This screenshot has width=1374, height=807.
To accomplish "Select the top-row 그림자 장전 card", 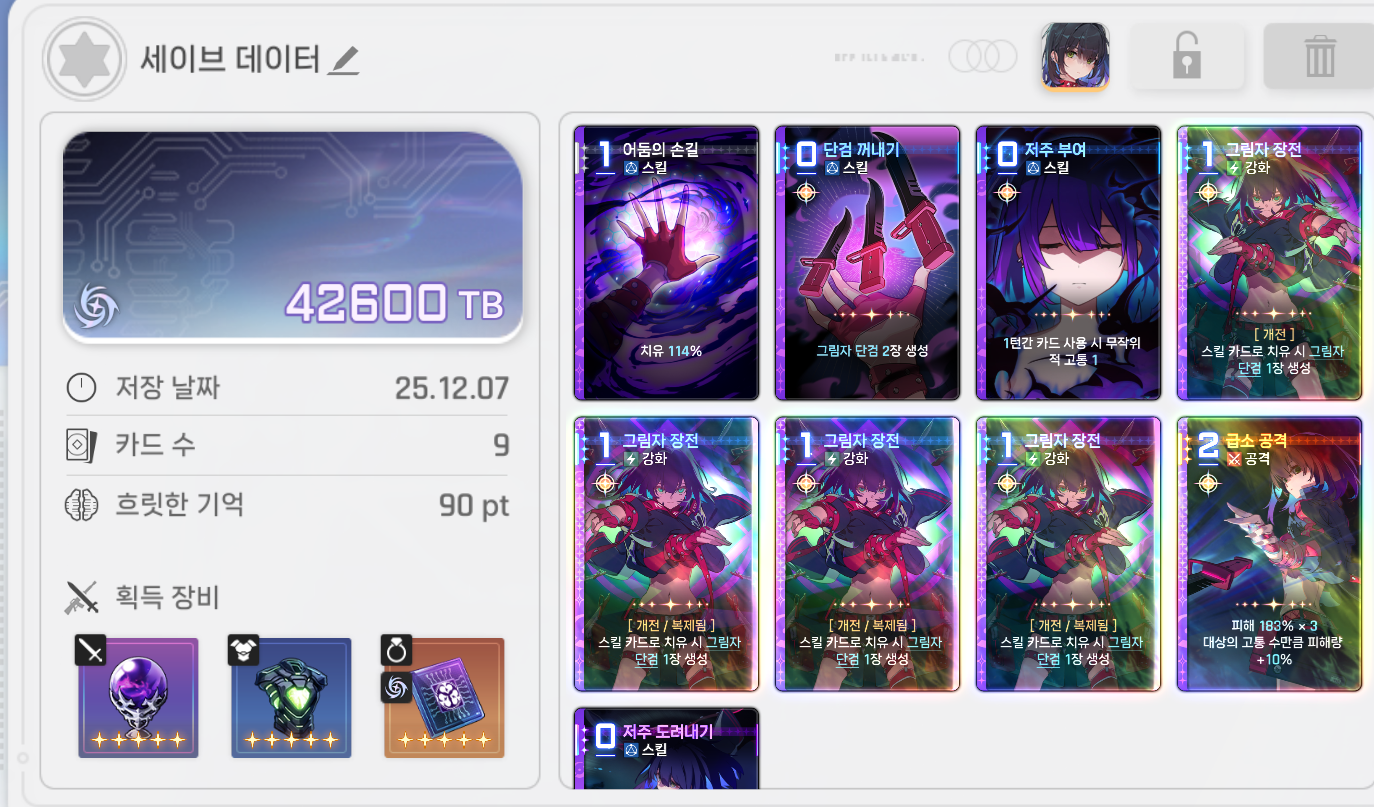I will [x=1269, y=262].
